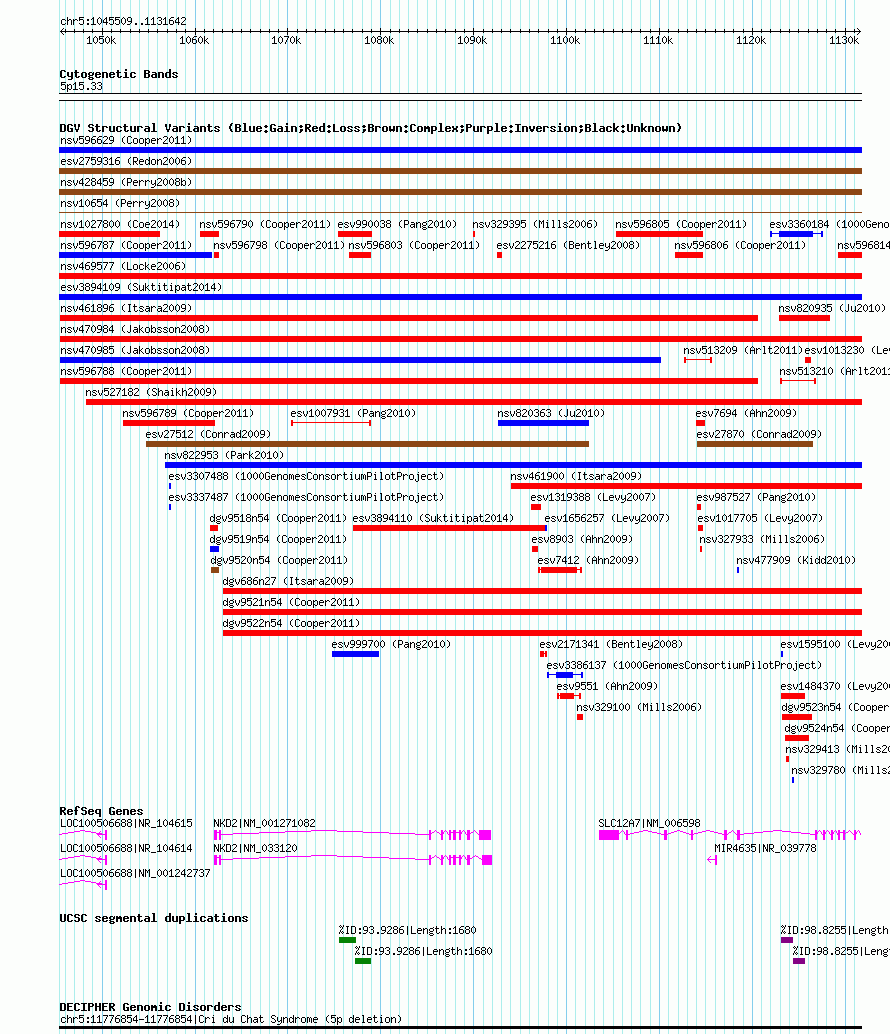890x1034 pixels.
Task: Click the NKD2|NM_033120 gene label
Action: [255, 849]
